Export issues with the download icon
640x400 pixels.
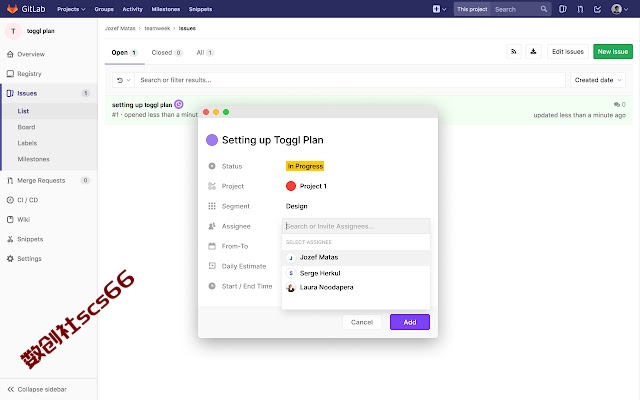[x=533, y=51]
